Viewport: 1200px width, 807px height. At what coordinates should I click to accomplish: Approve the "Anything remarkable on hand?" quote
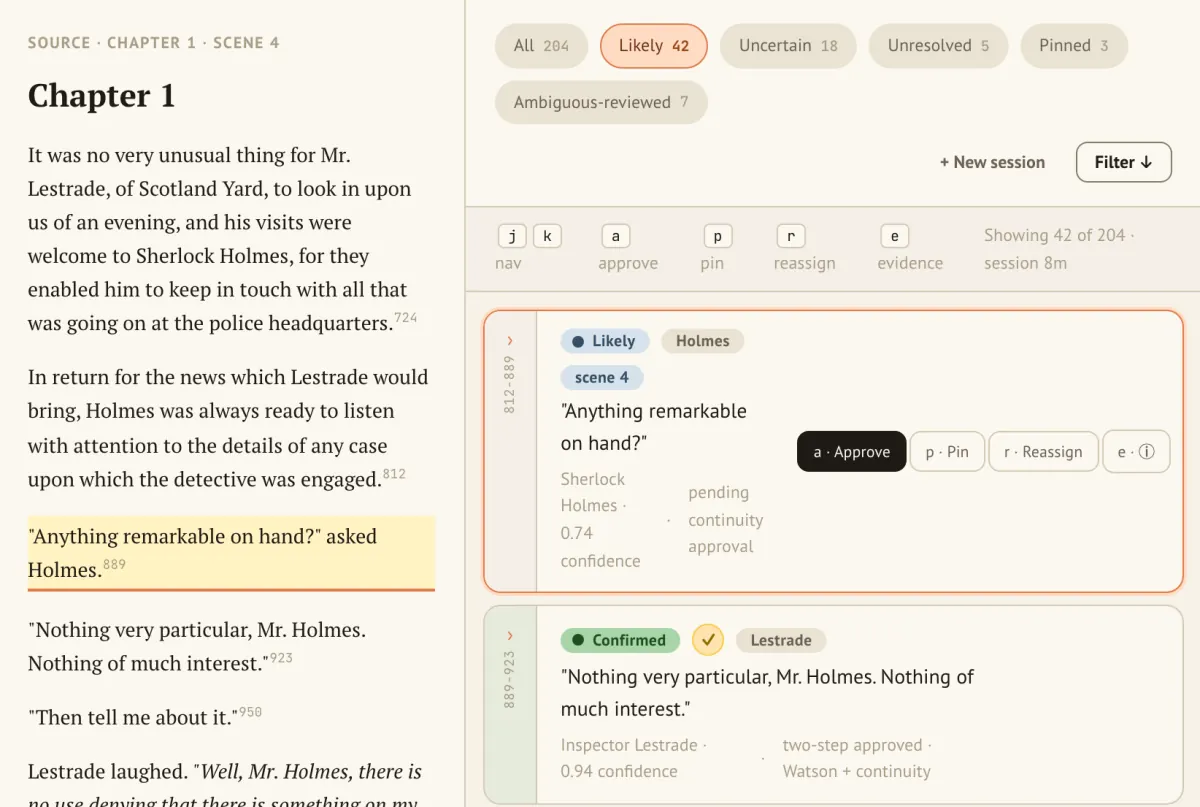pos(852,452)
